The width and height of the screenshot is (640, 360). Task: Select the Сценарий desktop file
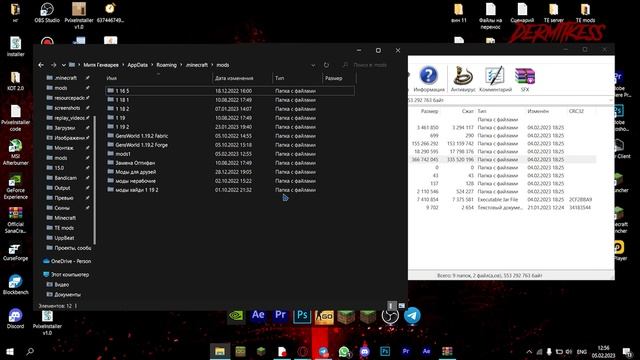point(522,13)
